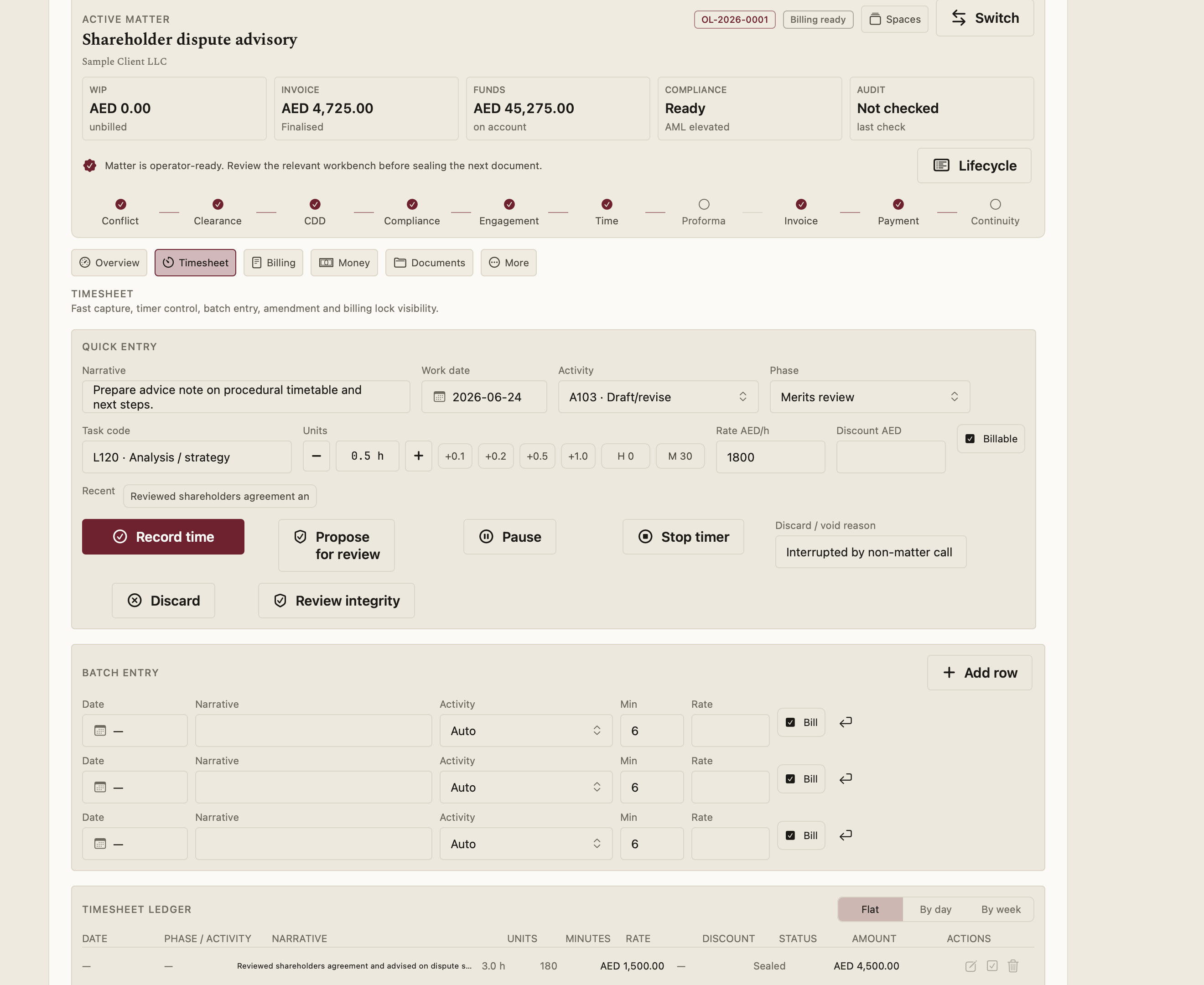
Task: Click the Compliance lifecycle step marker
Action: tap(412, 204)
